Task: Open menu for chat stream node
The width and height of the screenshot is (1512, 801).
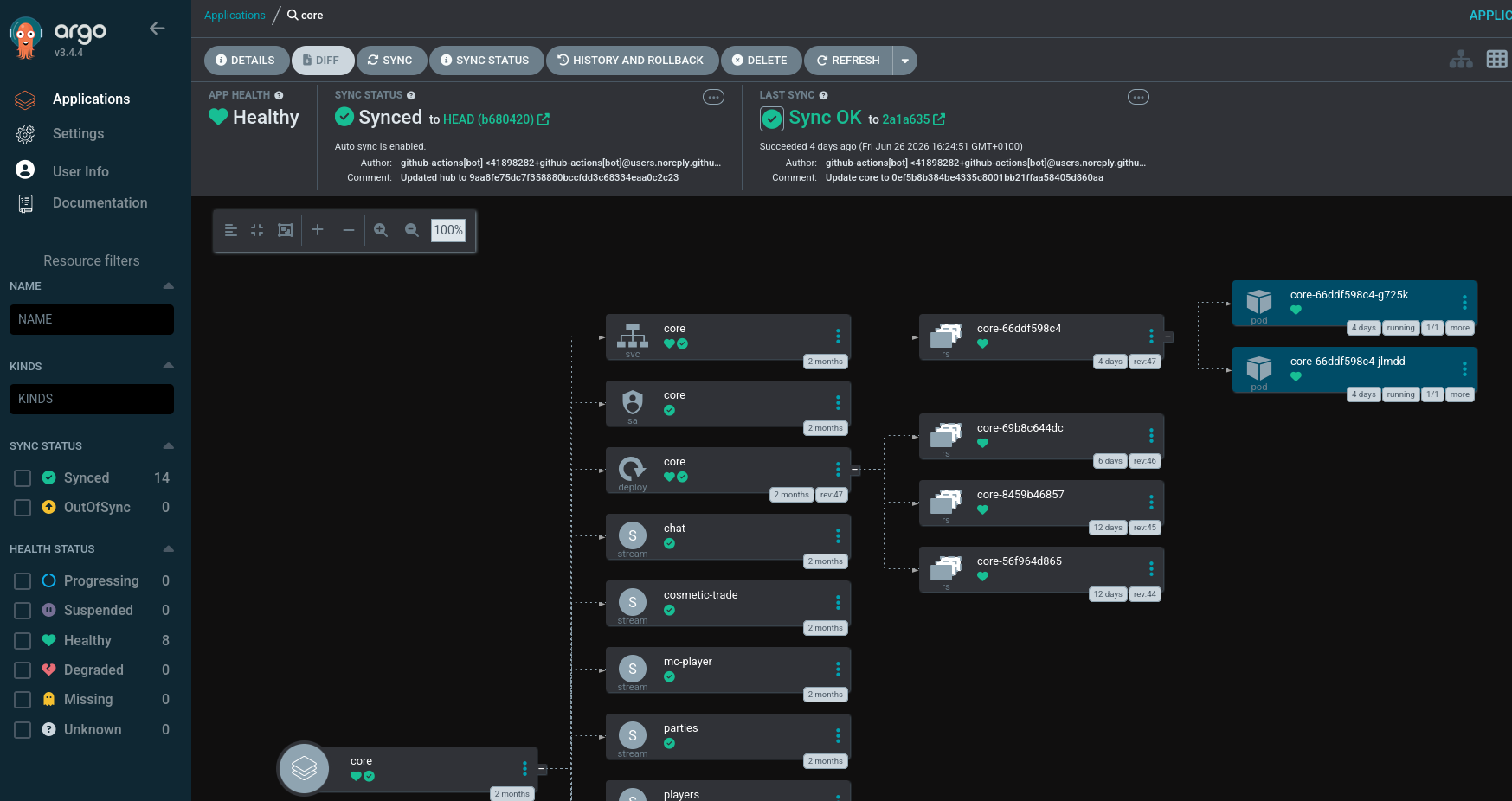Action: pyautogui.click(x=838, y=536)
